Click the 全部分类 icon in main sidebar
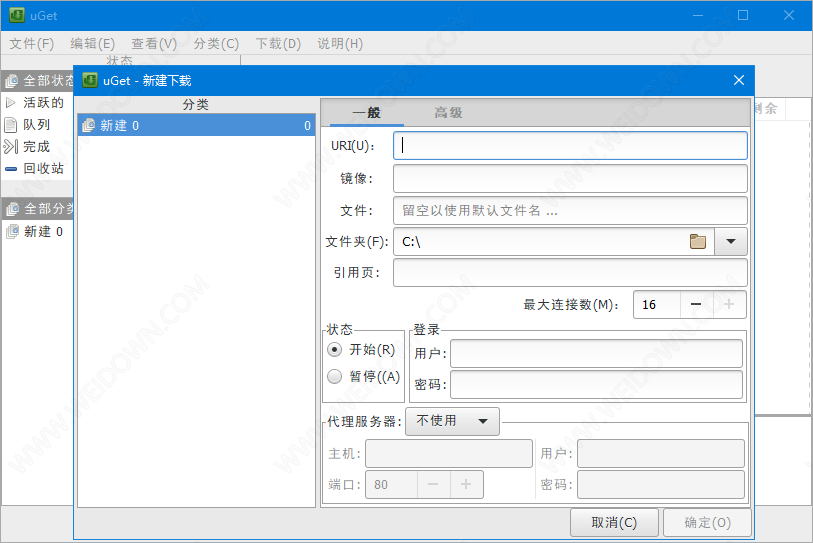 click(12, 209)
